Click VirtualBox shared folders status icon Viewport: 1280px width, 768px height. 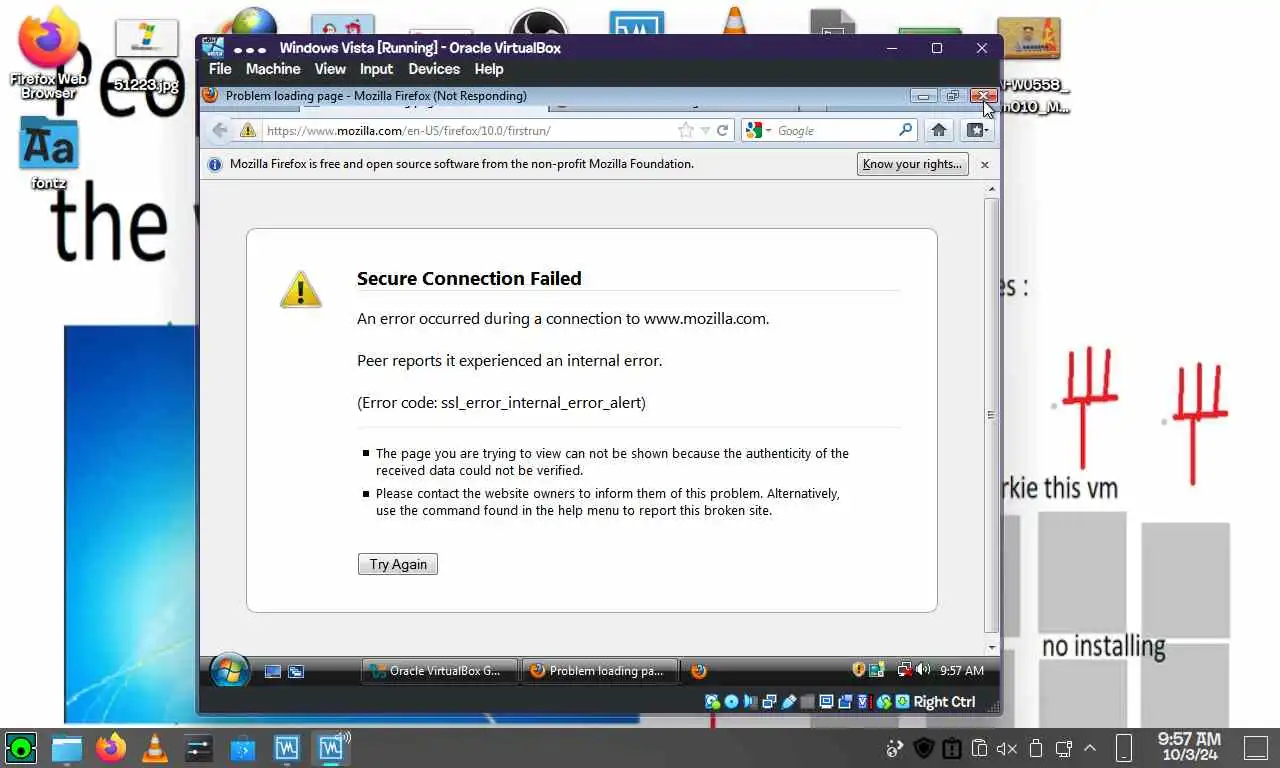(808, 702)
